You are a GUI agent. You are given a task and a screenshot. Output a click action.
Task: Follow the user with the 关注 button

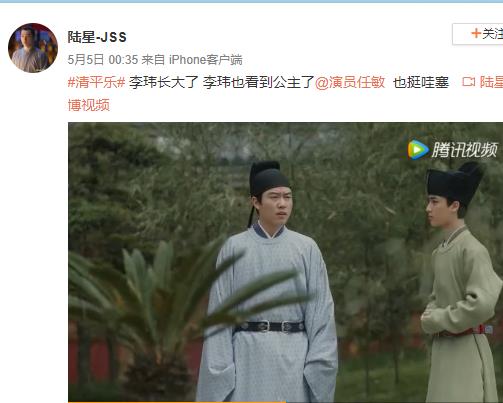point(478,34)
